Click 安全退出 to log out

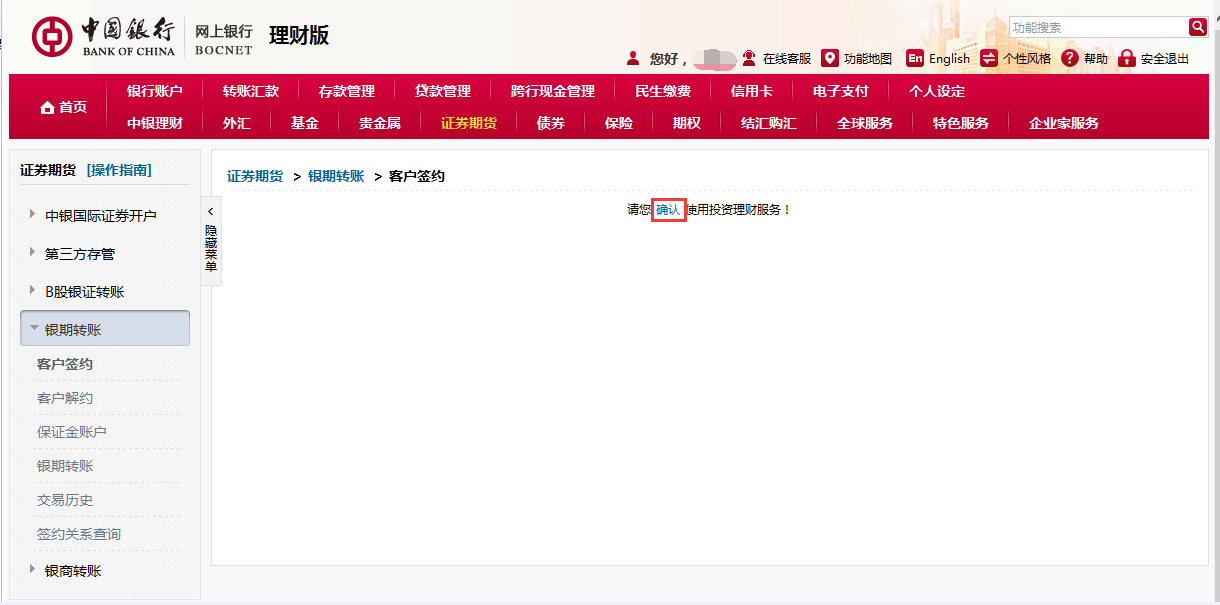[x=1165, y=59]
